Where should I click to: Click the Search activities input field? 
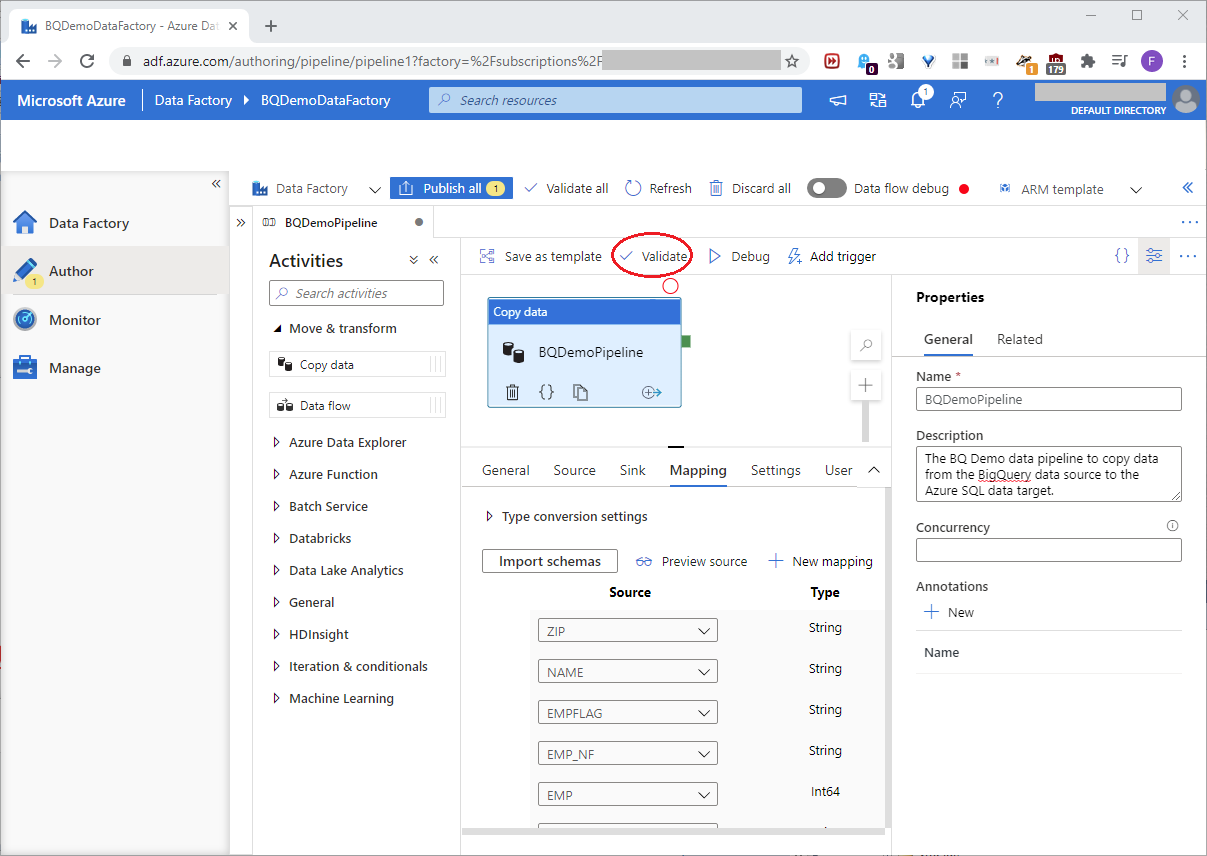pos(357,293)
